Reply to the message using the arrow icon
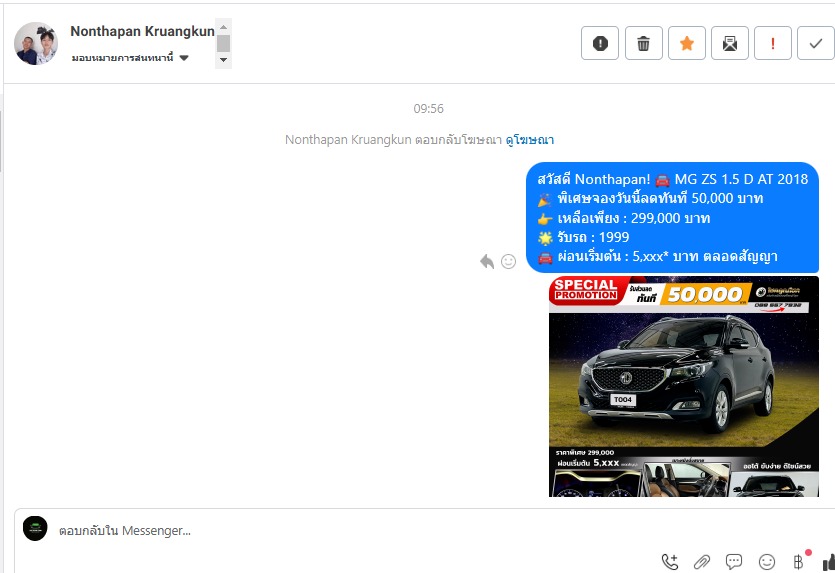Screen dimensions: 835x573 click(487, 261)
